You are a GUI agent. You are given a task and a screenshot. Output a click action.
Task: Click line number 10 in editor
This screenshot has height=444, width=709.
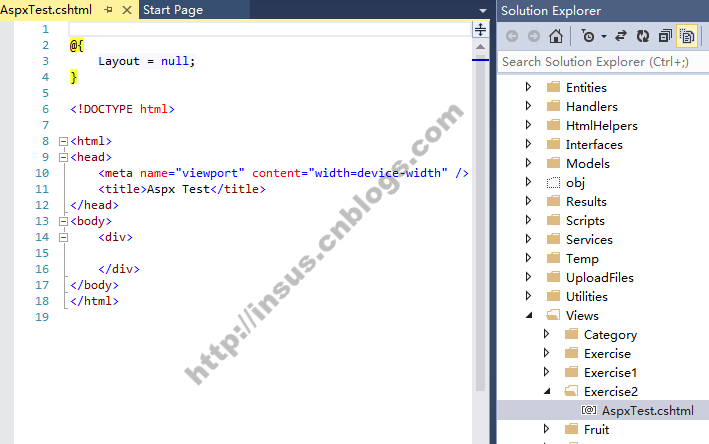tap(42, 173)
